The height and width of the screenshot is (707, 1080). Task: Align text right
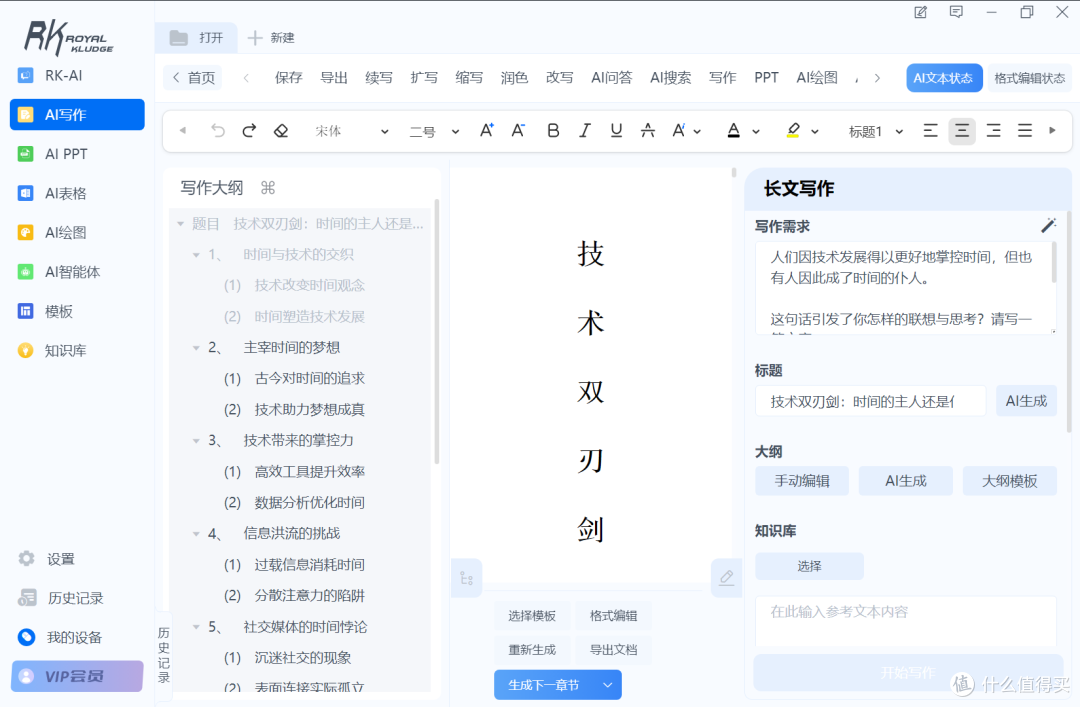[993, 130]
